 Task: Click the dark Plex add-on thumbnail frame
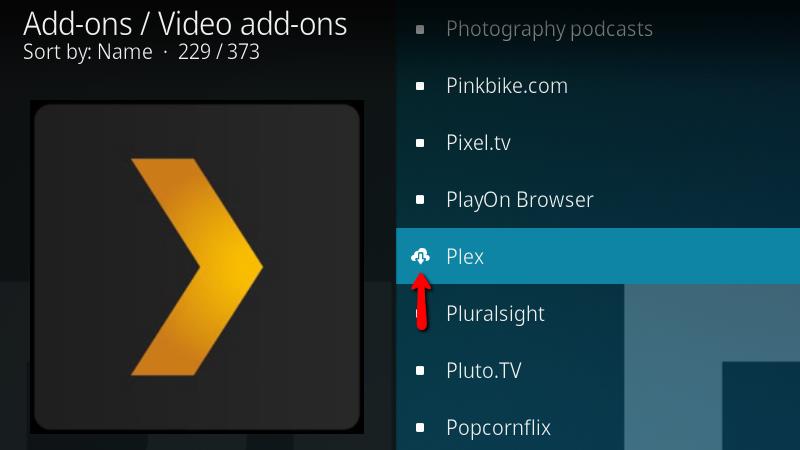tap(197, 267)
